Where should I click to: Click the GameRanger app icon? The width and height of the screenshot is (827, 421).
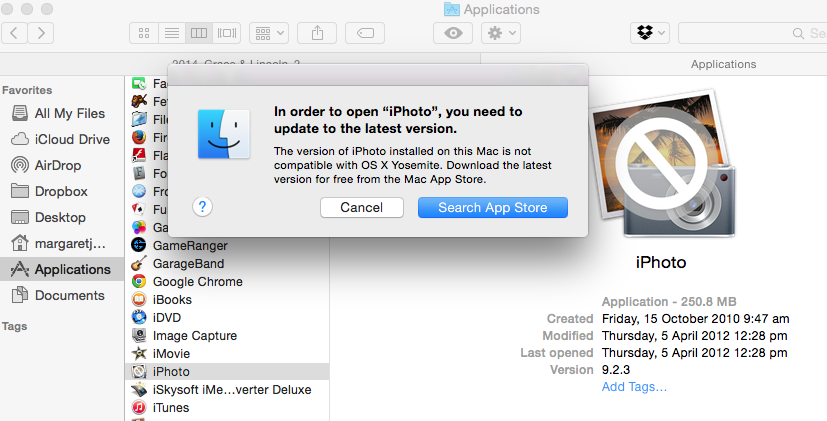tap(139, 245)
